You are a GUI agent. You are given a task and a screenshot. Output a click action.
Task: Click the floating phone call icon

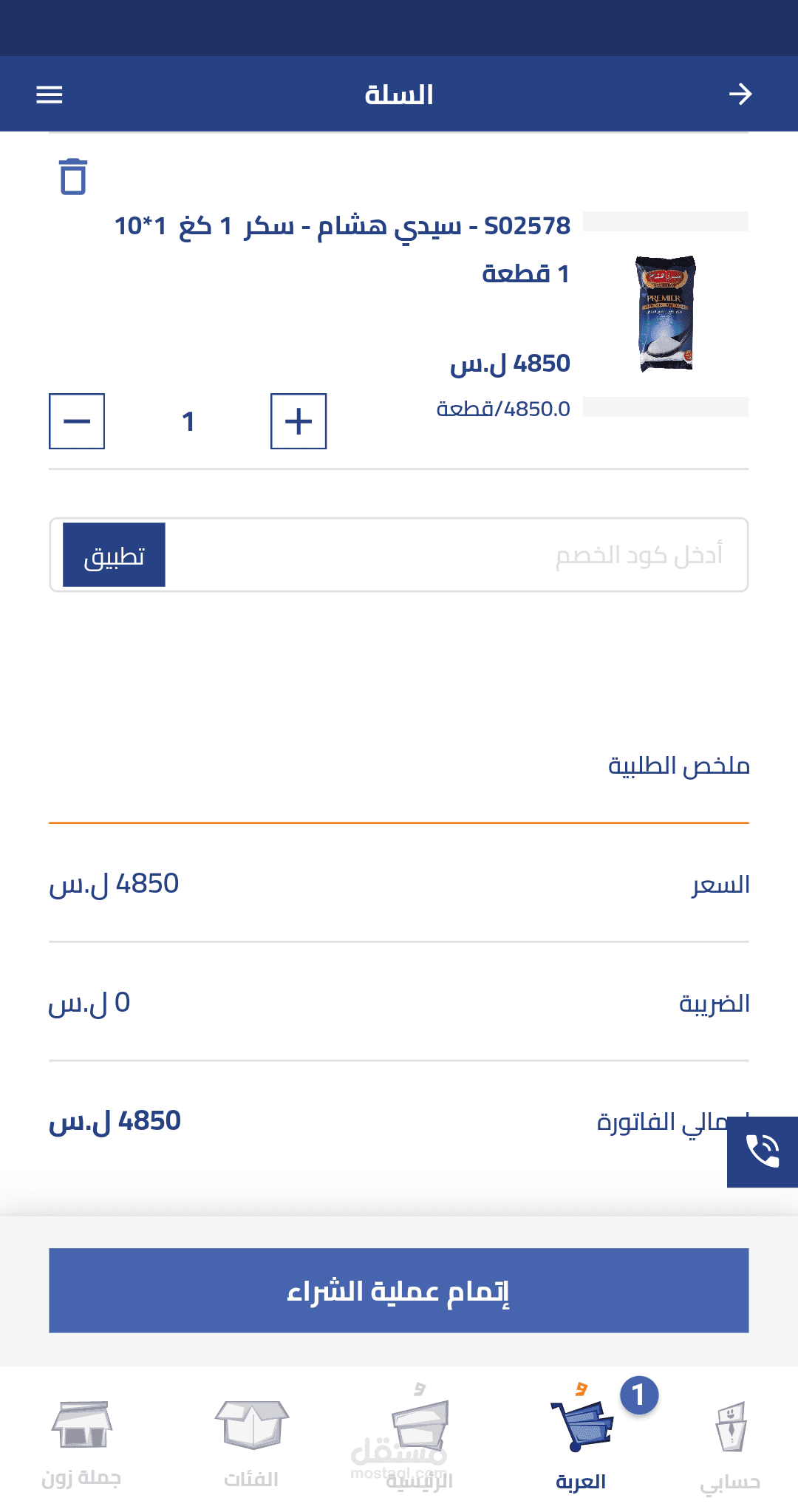[x=763, y=1151]
